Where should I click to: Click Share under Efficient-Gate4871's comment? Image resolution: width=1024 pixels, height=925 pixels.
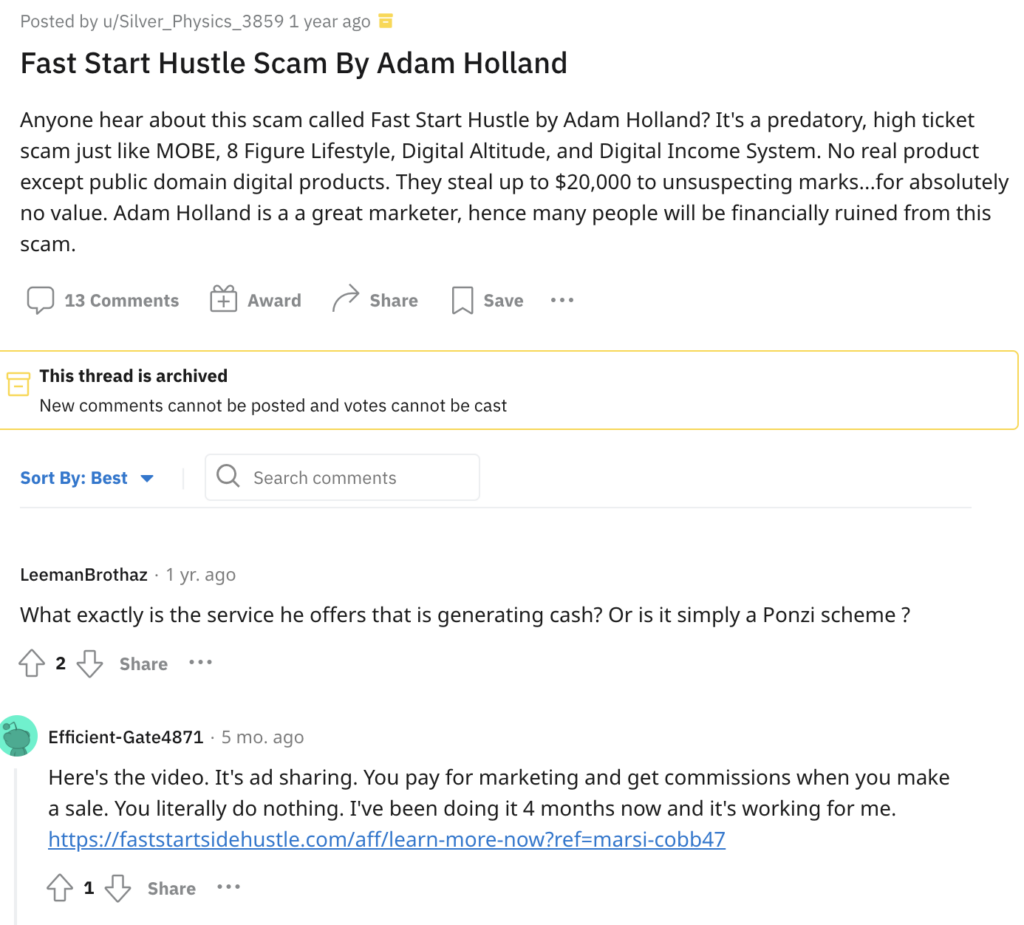coord(171,887)
